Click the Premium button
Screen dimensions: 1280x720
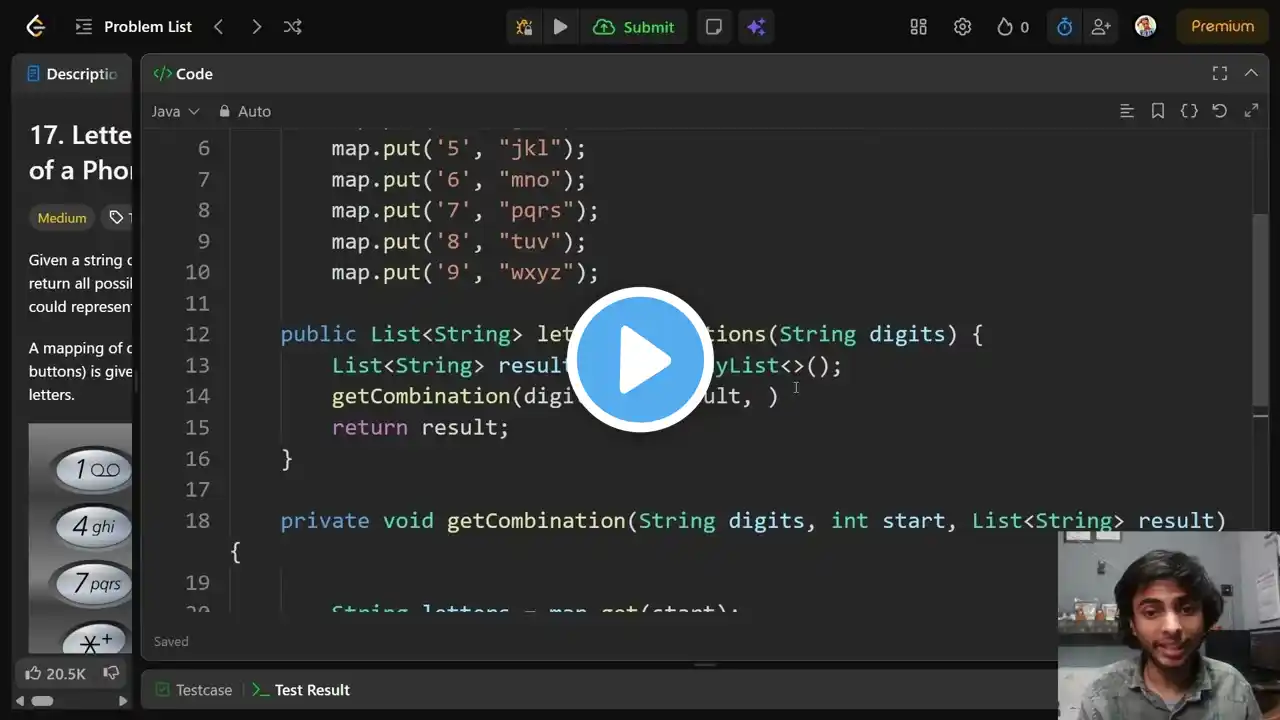(x=1222, y=27)
